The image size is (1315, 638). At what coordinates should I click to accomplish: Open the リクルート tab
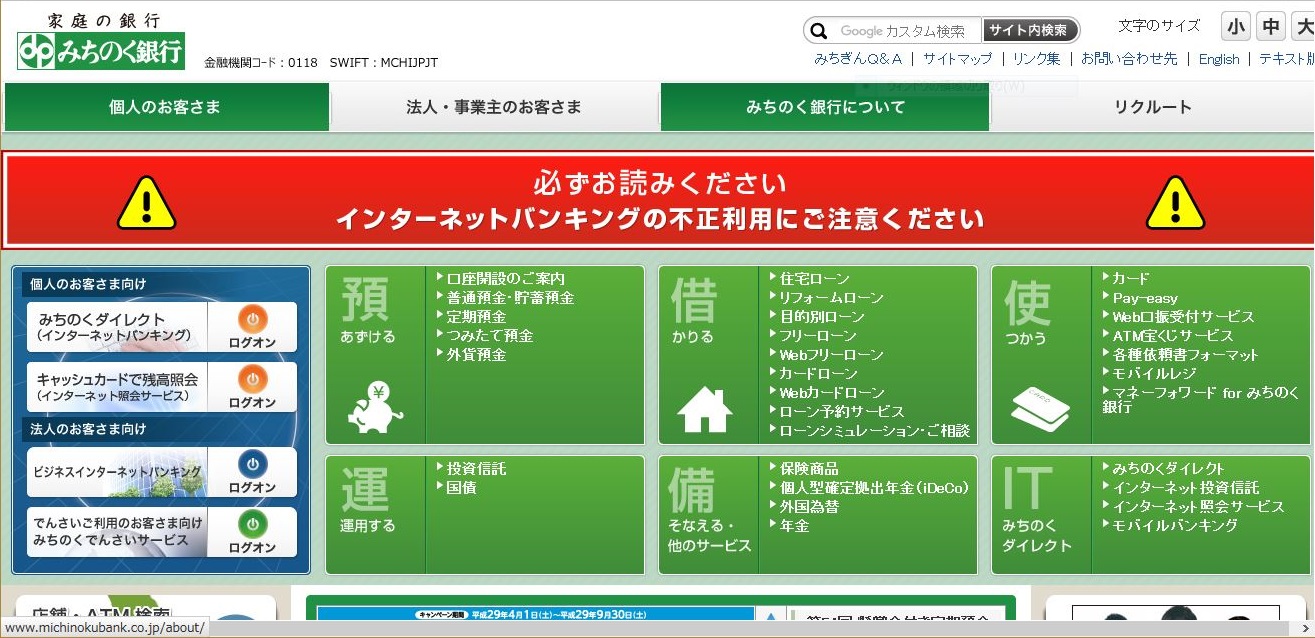(x=1152, y=108)
